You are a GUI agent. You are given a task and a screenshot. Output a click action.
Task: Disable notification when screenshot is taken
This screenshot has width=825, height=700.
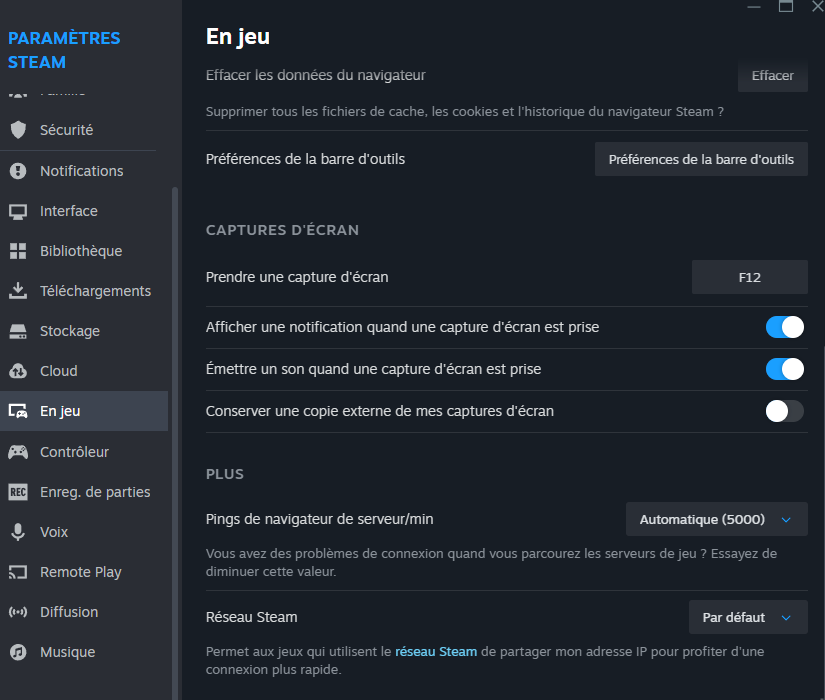(785, 327)
